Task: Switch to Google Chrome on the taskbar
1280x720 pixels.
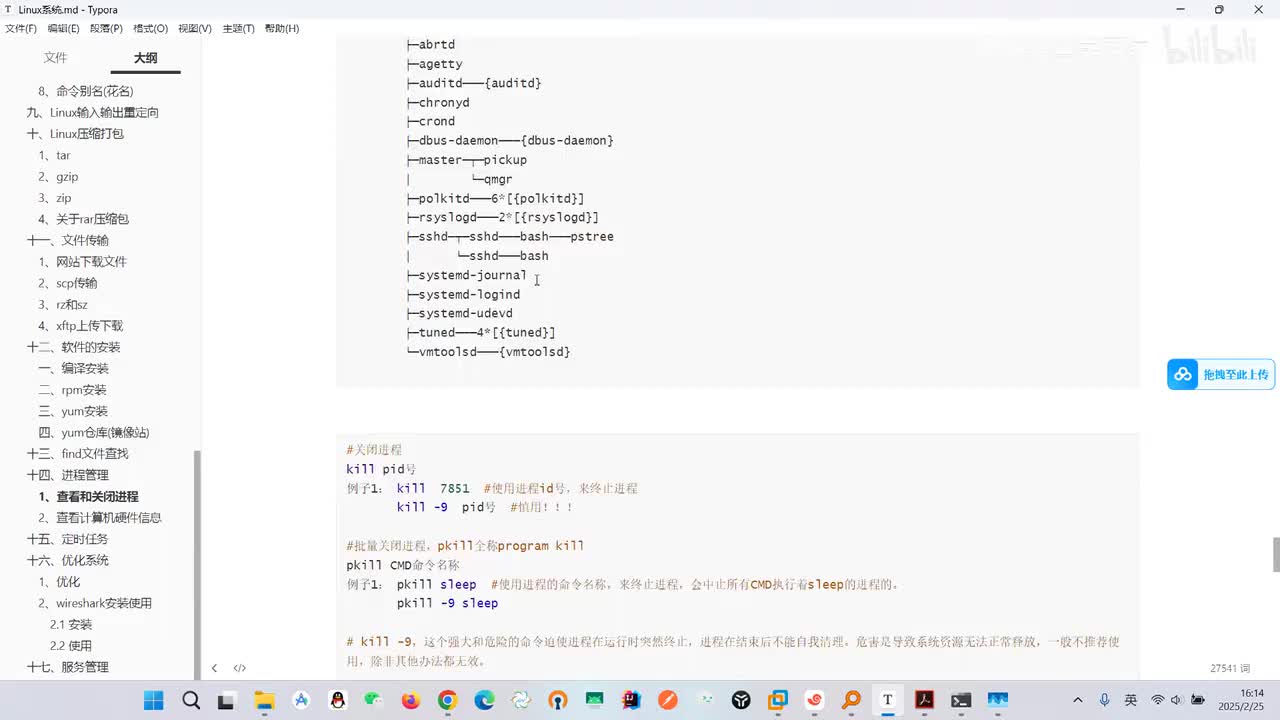Action: [447, 700]
